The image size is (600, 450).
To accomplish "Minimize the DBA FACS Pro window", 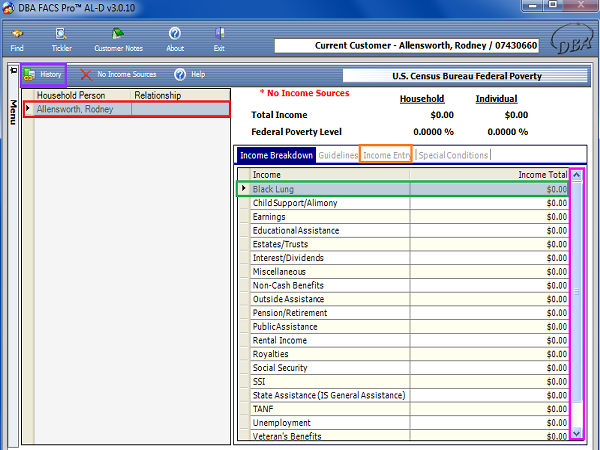I will (x=533, y=5).
